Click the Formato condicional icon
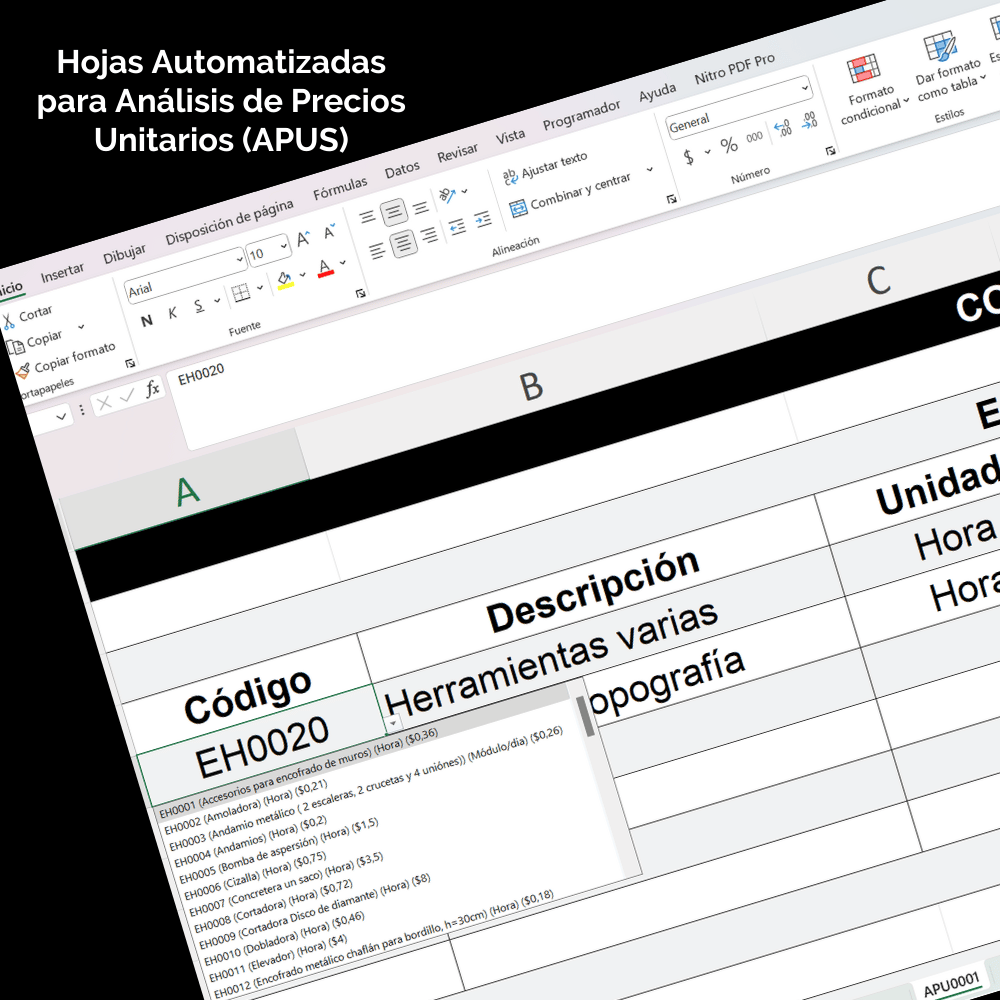Screen dimensions: 1000x1000 (862, 71)
